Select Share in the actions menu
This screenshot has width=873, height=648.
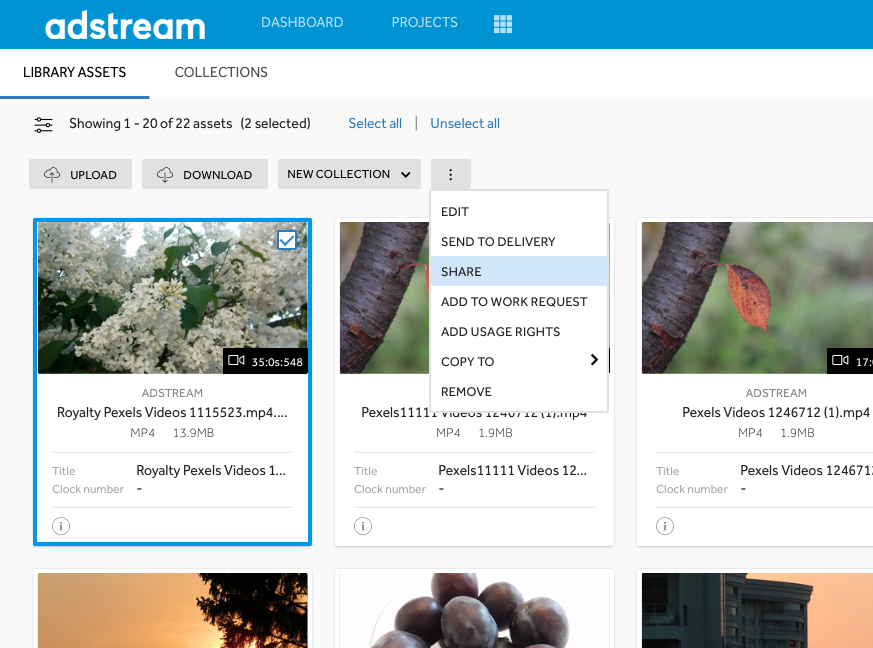519,272
